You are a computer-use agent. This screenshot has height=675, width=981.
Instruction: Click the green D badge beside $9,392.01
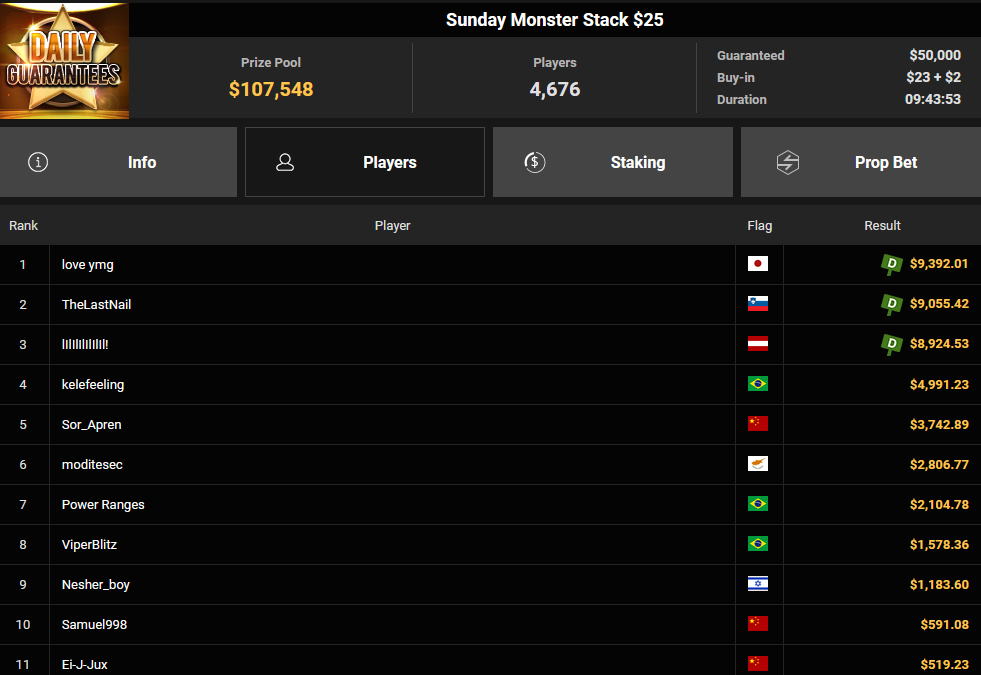point(892,264)
